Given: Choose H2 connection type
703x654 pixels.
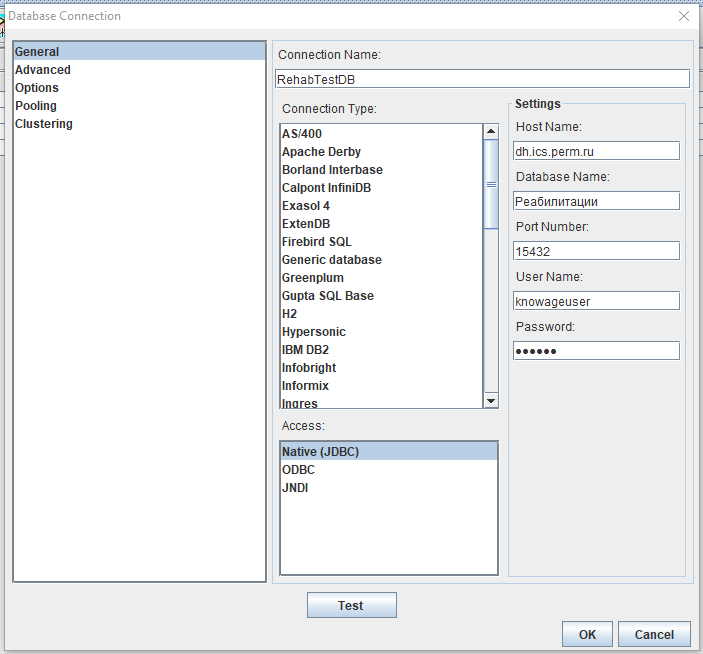Looking at the screenshot, I should tap(382, 313).
